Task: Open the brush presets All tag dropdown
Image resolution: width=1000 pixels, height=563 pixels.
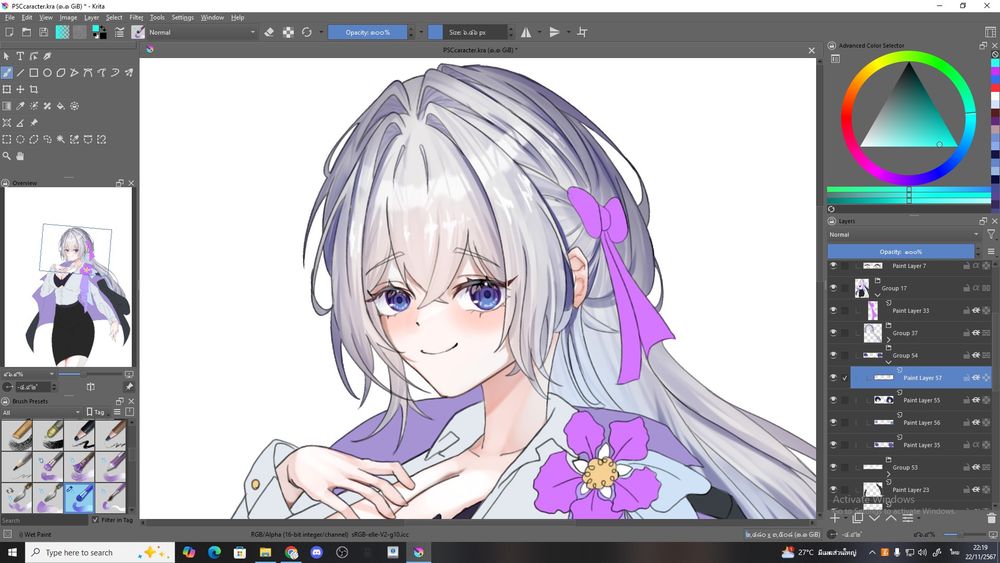Action: tap(41, 413)
